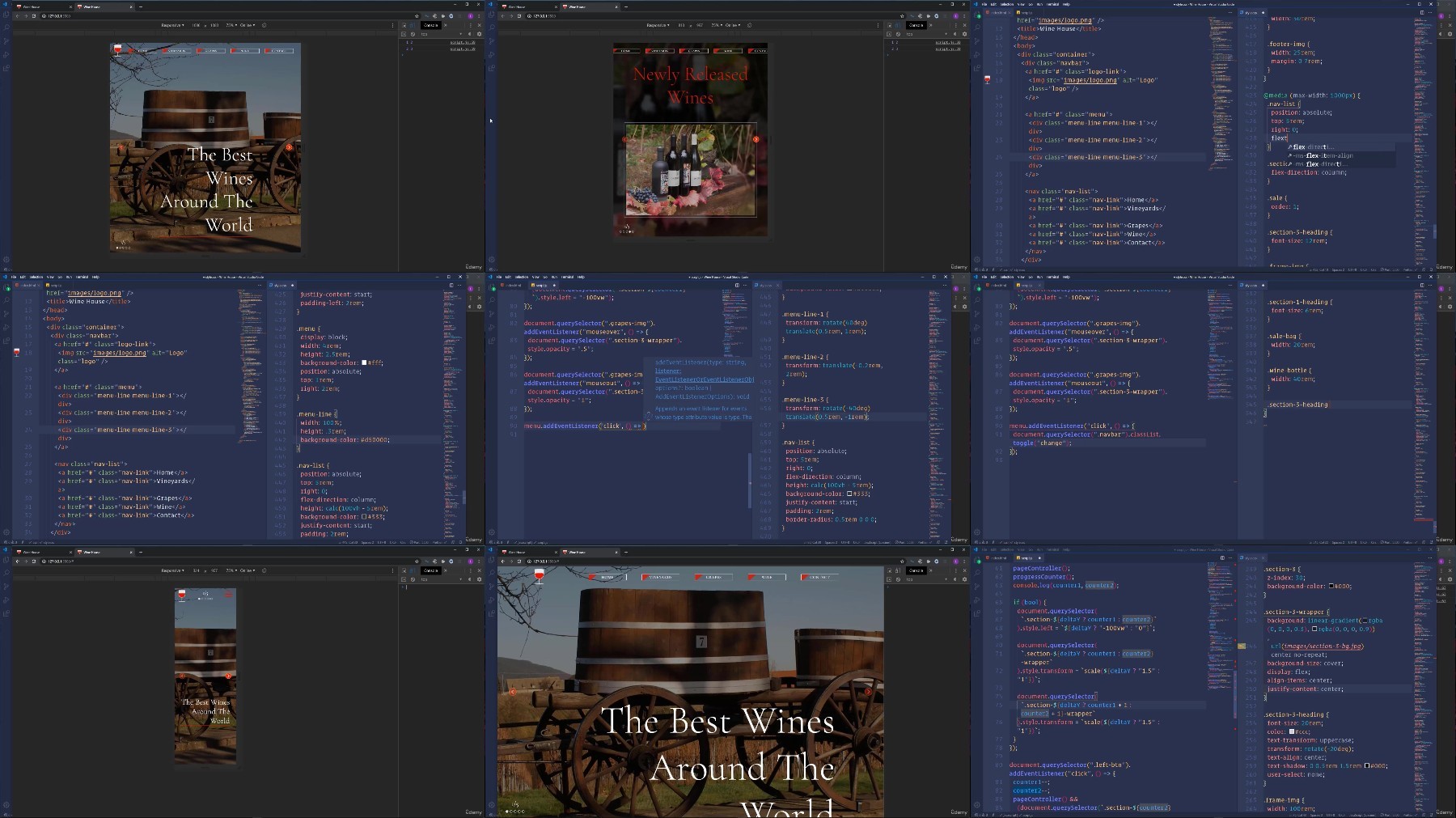
Task: Click wine bottles image on Newly Released Wines slide
Action: click(690, 169)
